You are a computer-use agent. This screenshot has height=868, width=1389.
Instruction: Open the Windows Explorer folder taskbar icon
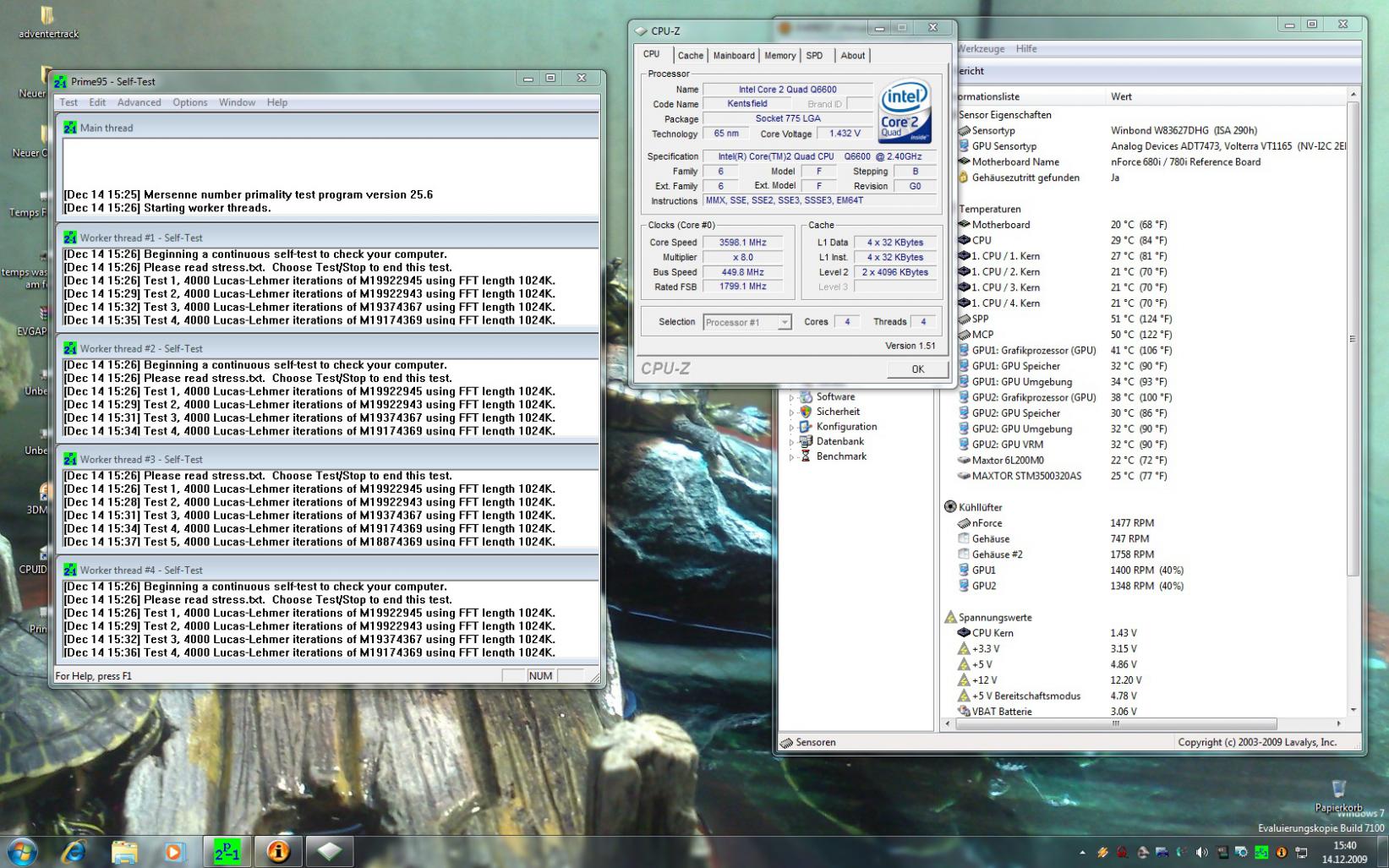[x=123, y=851]
